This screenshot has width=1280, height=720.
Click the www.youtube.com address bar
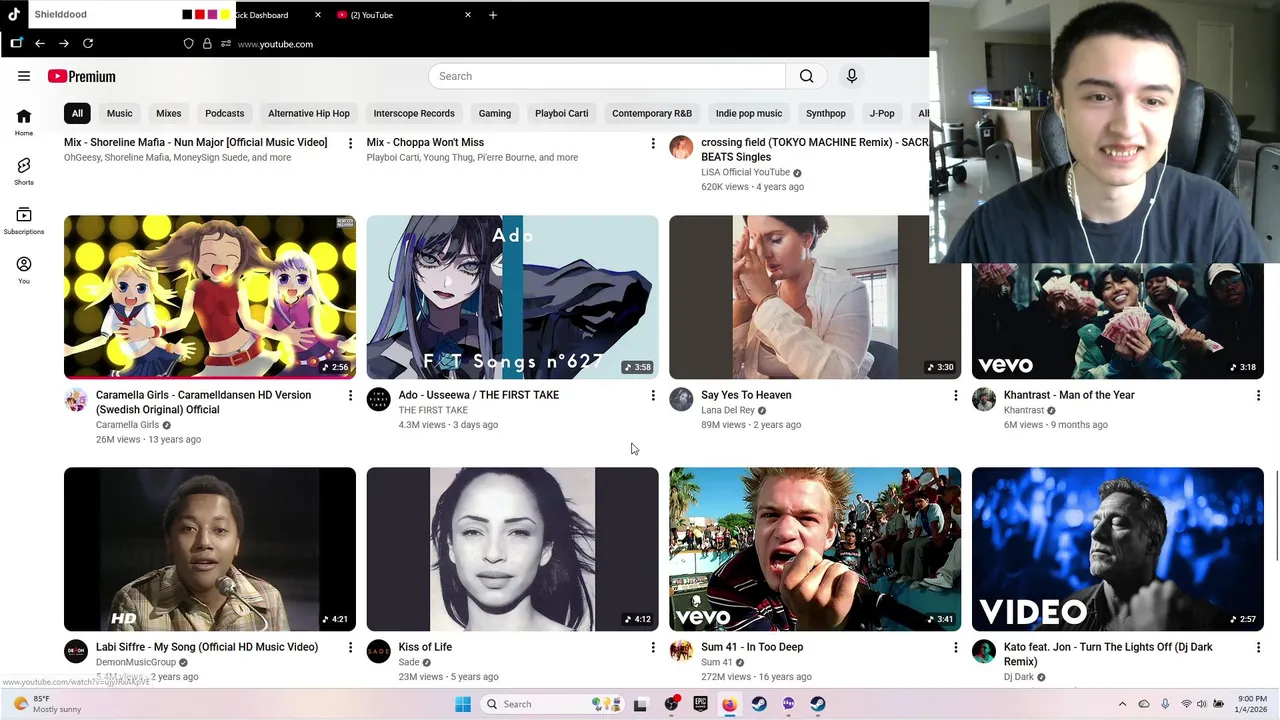click(275, 44)
